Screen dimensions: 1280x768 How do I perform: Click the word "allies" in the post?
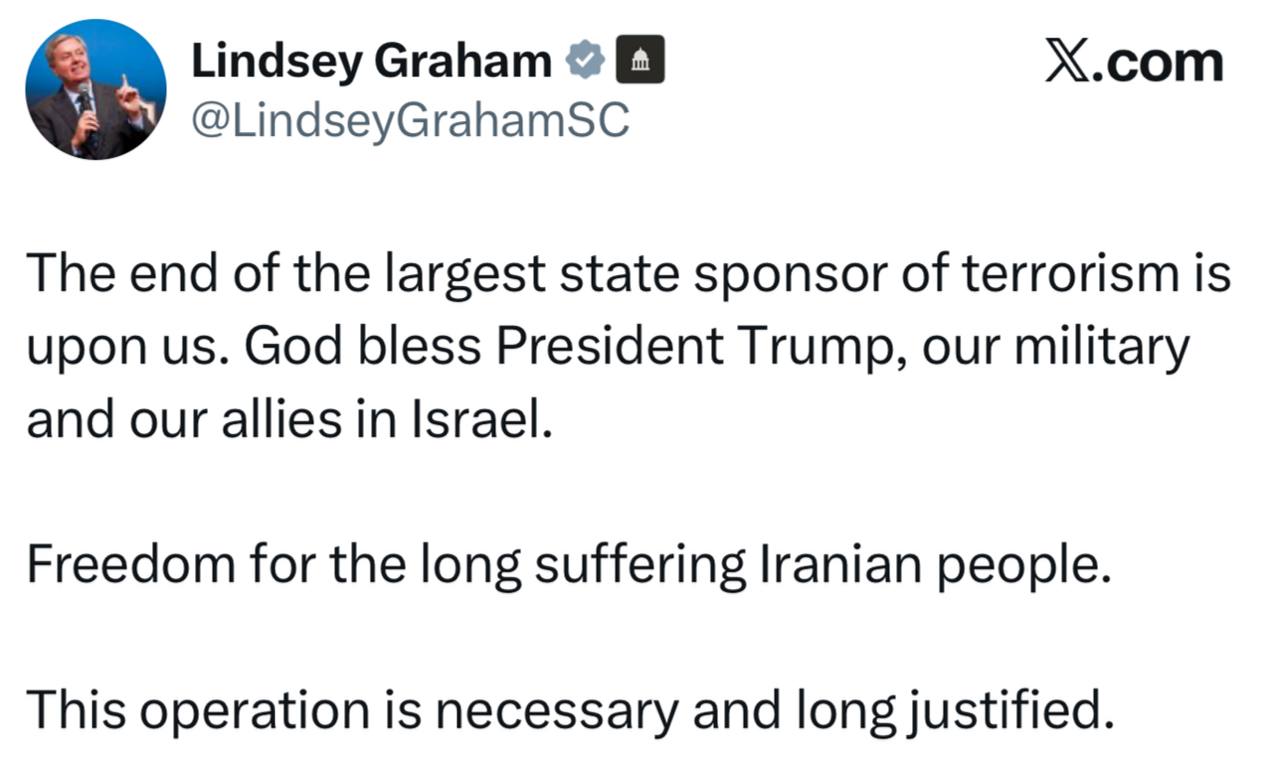coord(343,421)
